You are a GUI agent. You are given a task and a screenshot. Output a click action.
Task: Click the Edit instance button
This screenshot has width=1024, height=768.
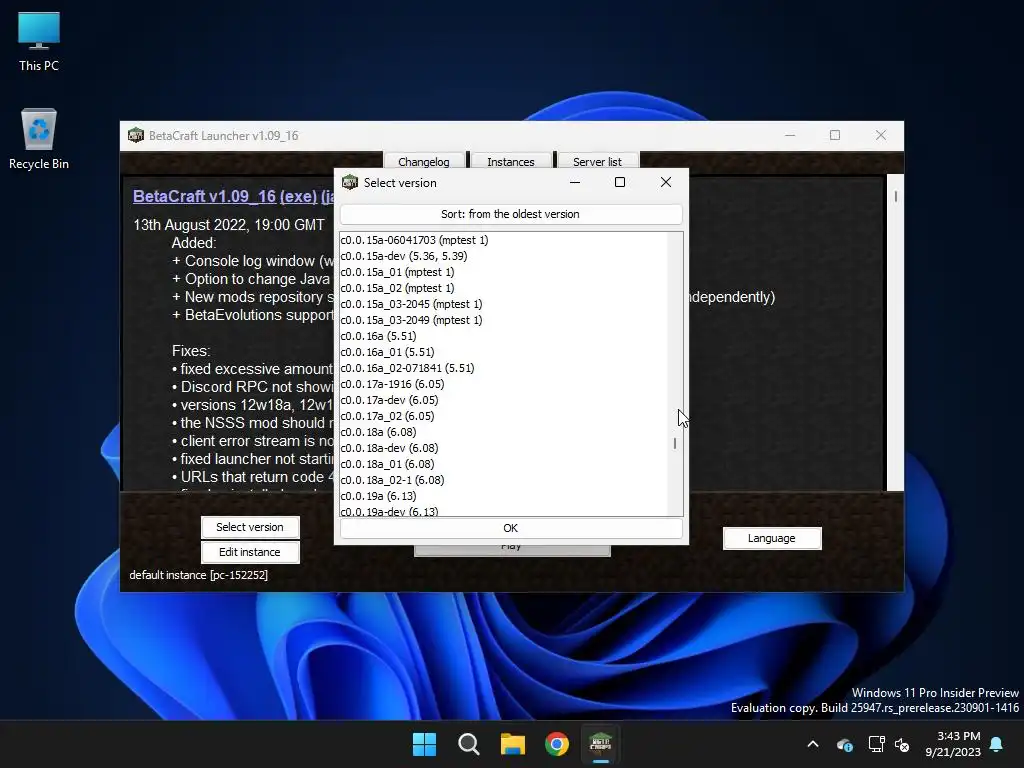[250, 552]
